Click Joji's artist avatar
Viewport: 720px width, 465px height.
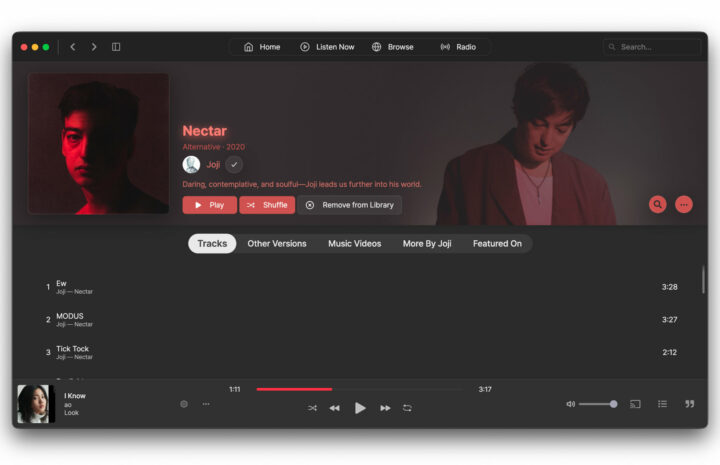pyautogui.click(x=191, y=164)
